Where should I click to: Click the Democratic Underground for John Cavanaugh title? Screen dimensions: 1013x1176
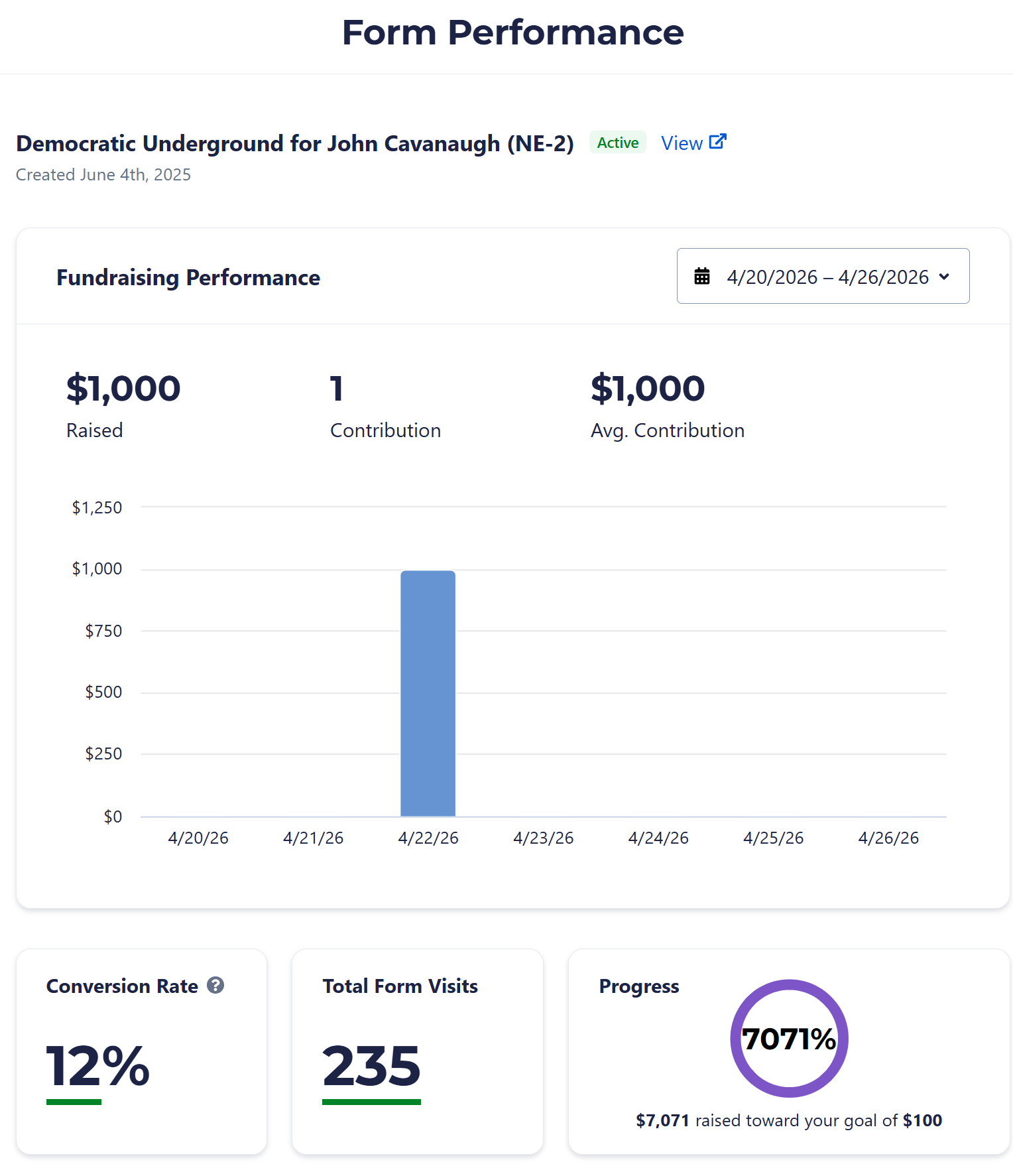(295, 143)
